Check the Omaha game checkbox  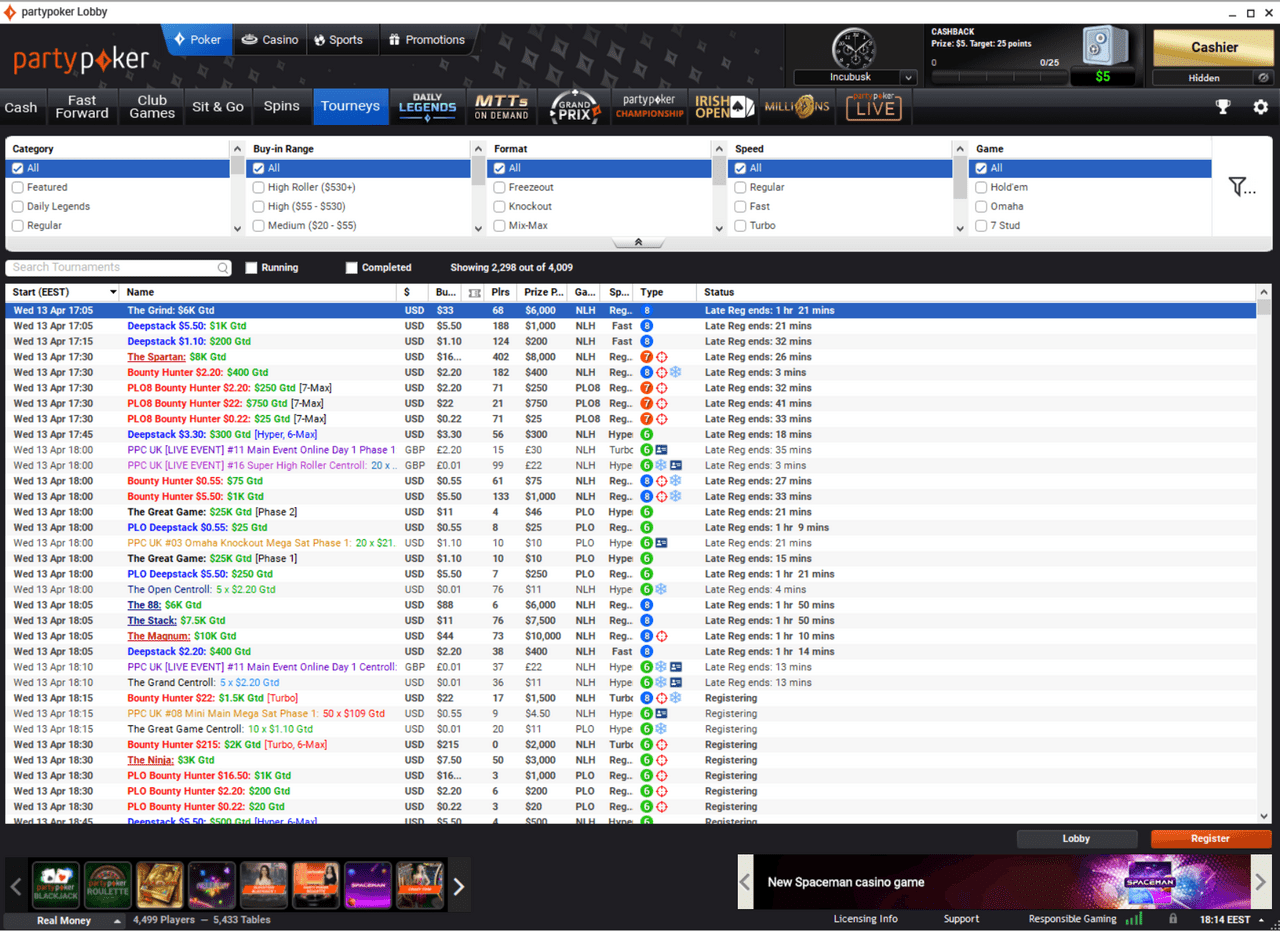[982, 206]
